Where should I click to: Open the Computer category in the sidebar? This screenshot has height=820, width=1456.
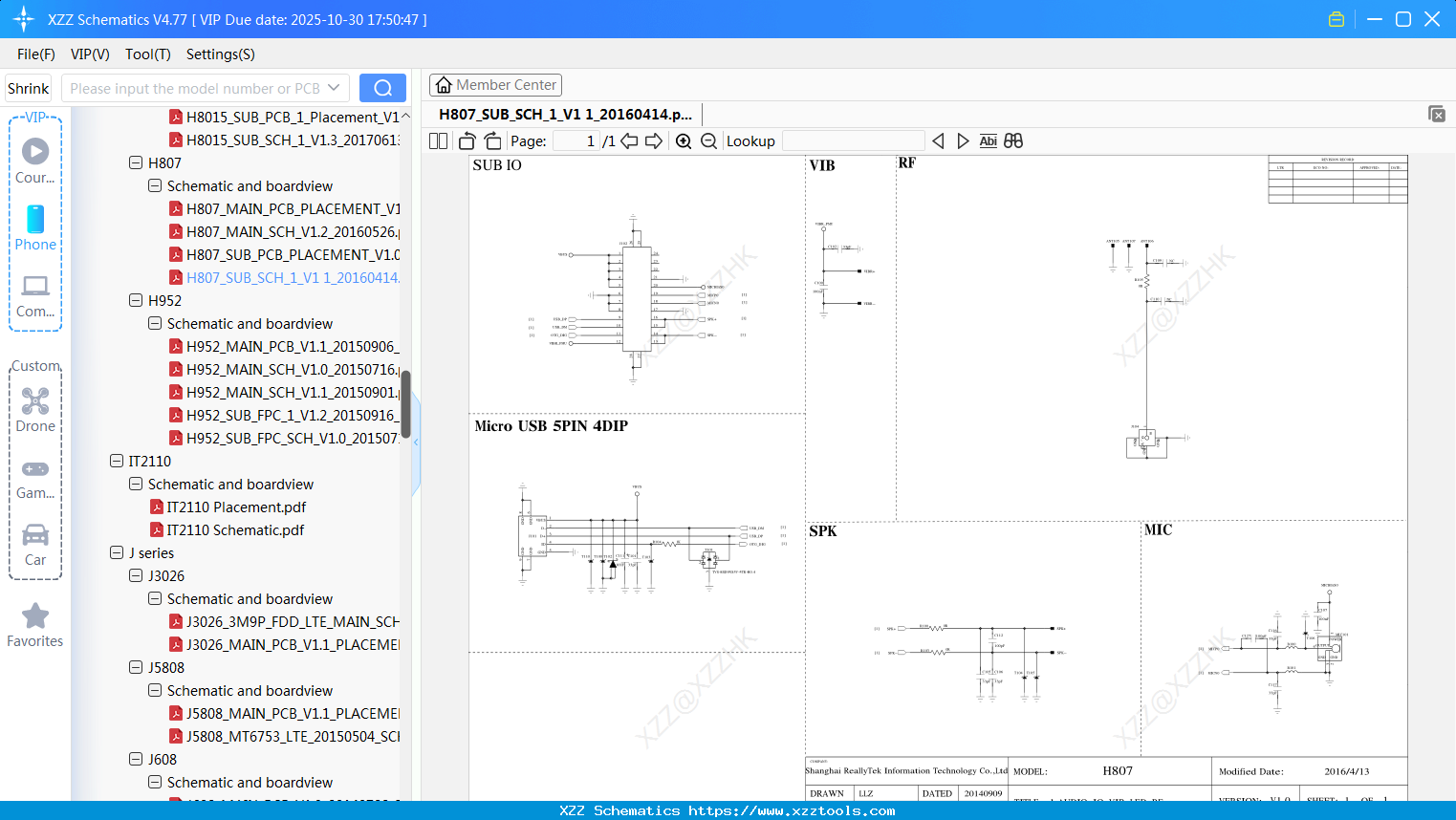(35, 295)
